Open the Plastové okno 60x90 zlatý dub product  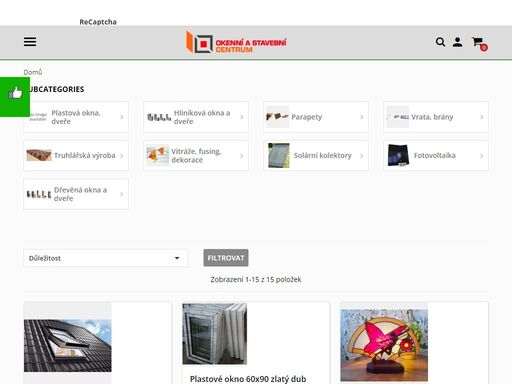[248, 379]
